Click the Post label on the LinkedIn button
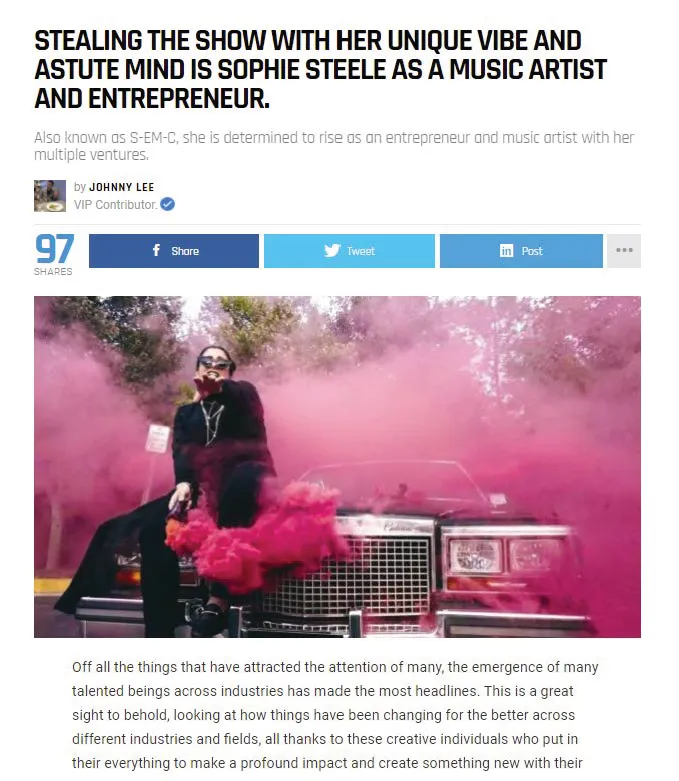679x781 pixels. click(532, 251)
